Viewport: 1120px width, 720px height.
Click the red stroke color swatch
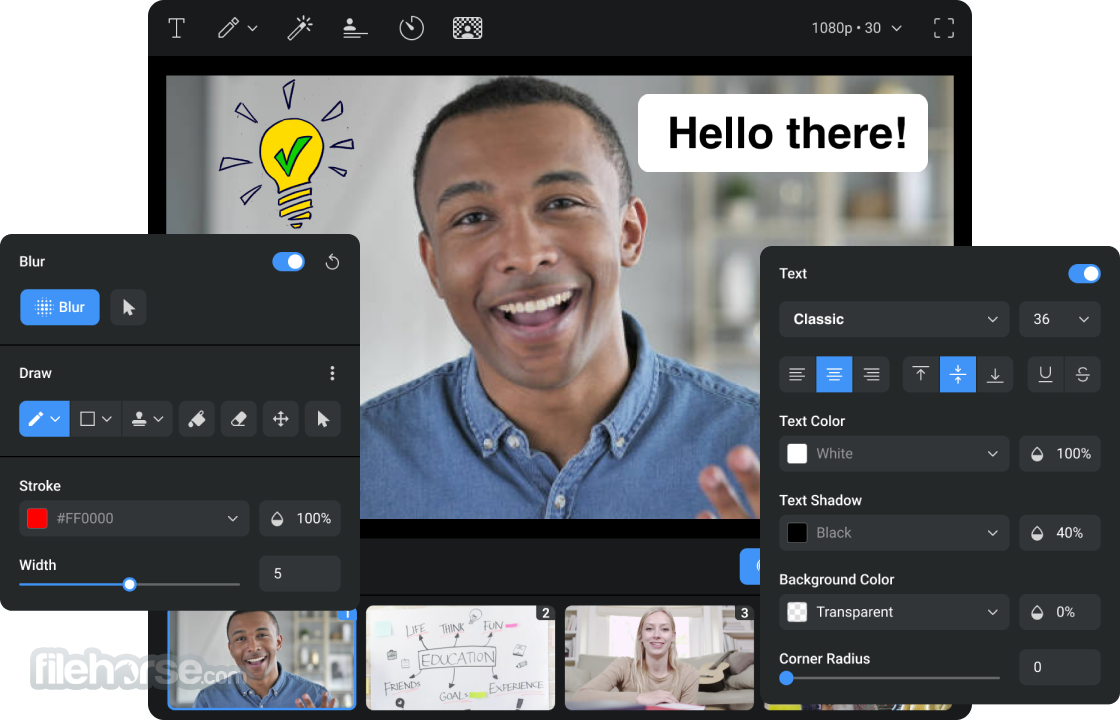(37, 518)
